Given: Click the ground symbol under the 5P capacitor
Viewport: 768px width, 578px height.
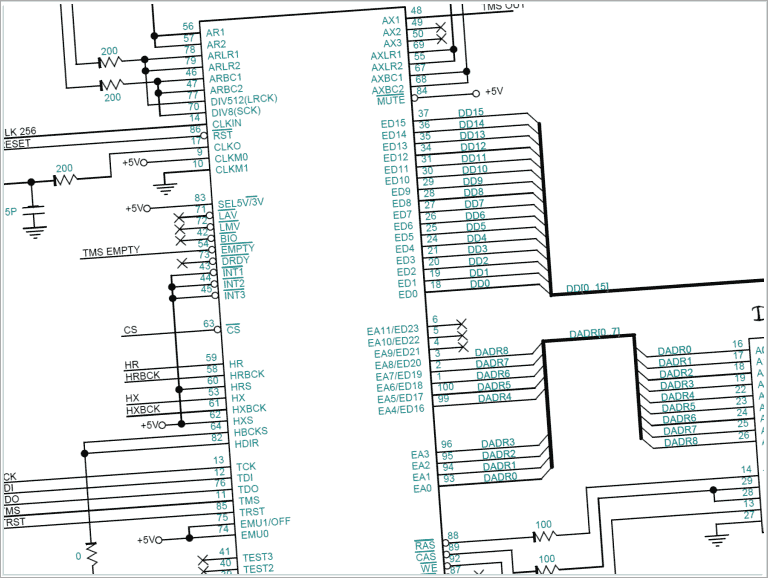Looking at the screenshot, I should (x=35, y=232).
